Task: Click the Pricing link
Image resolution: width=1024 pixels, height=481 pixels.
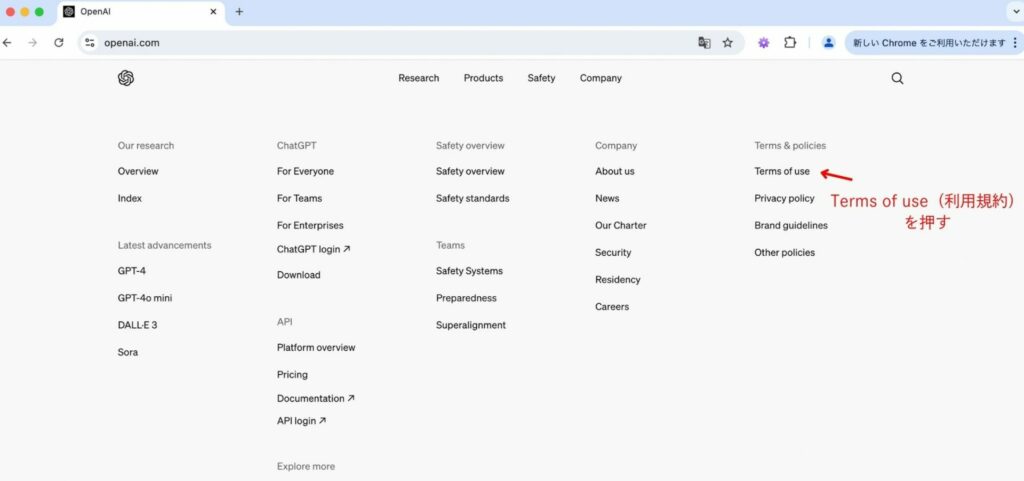Action: point(292,375)
